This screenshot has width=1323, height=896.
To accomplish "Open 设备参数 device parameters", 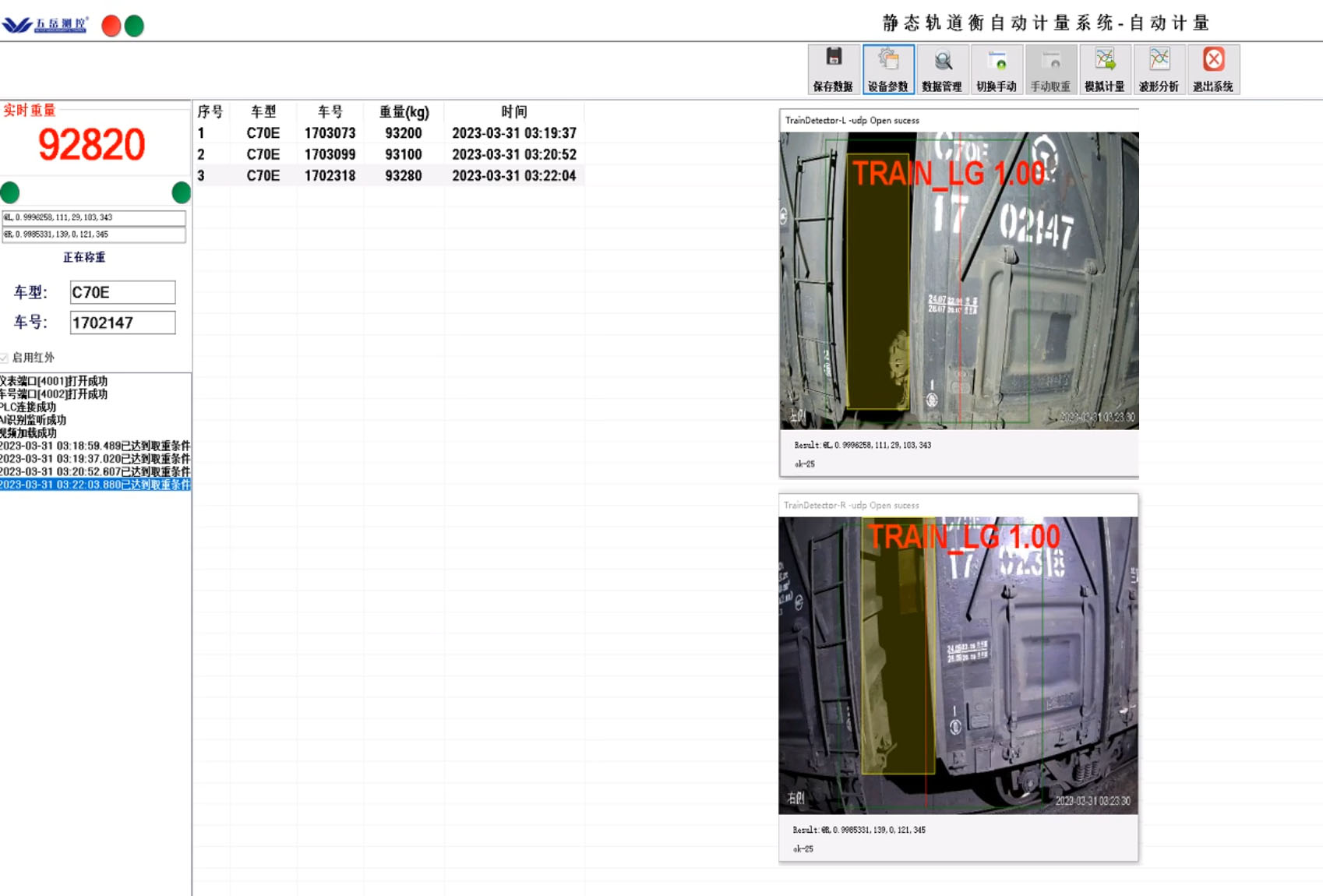I will click(x=887, y=69).
